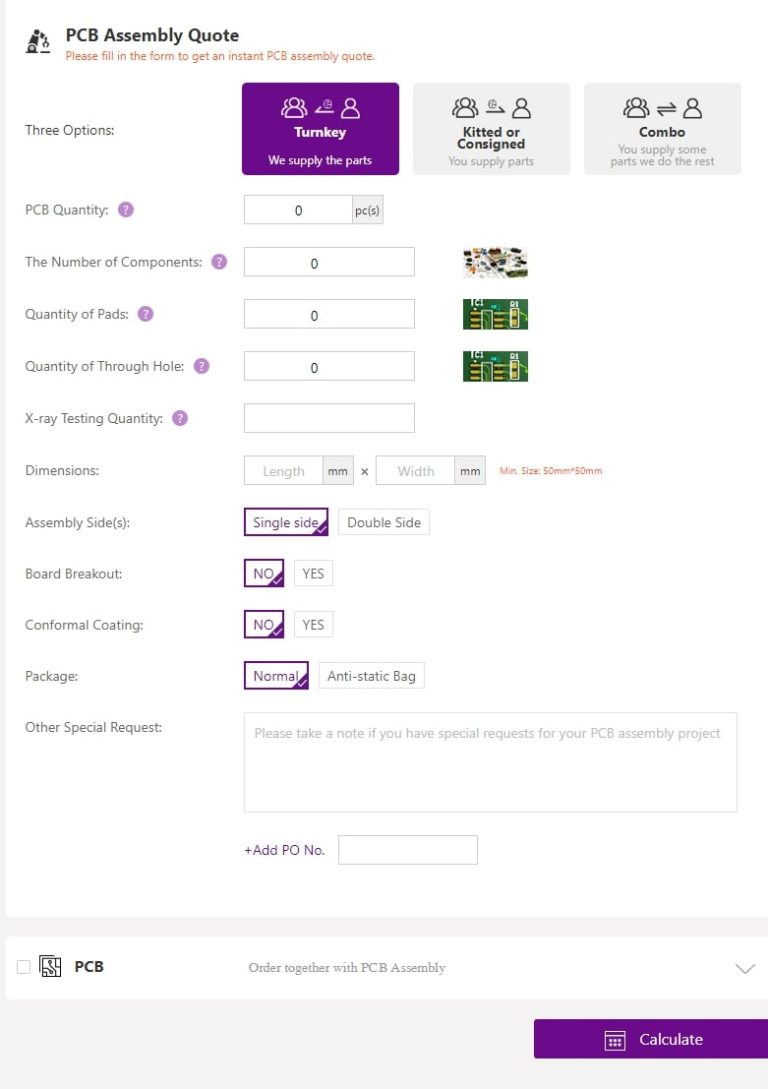Click help icon beside Number of Components
This screenshot has width=768, height=1089.
(219, 262)
